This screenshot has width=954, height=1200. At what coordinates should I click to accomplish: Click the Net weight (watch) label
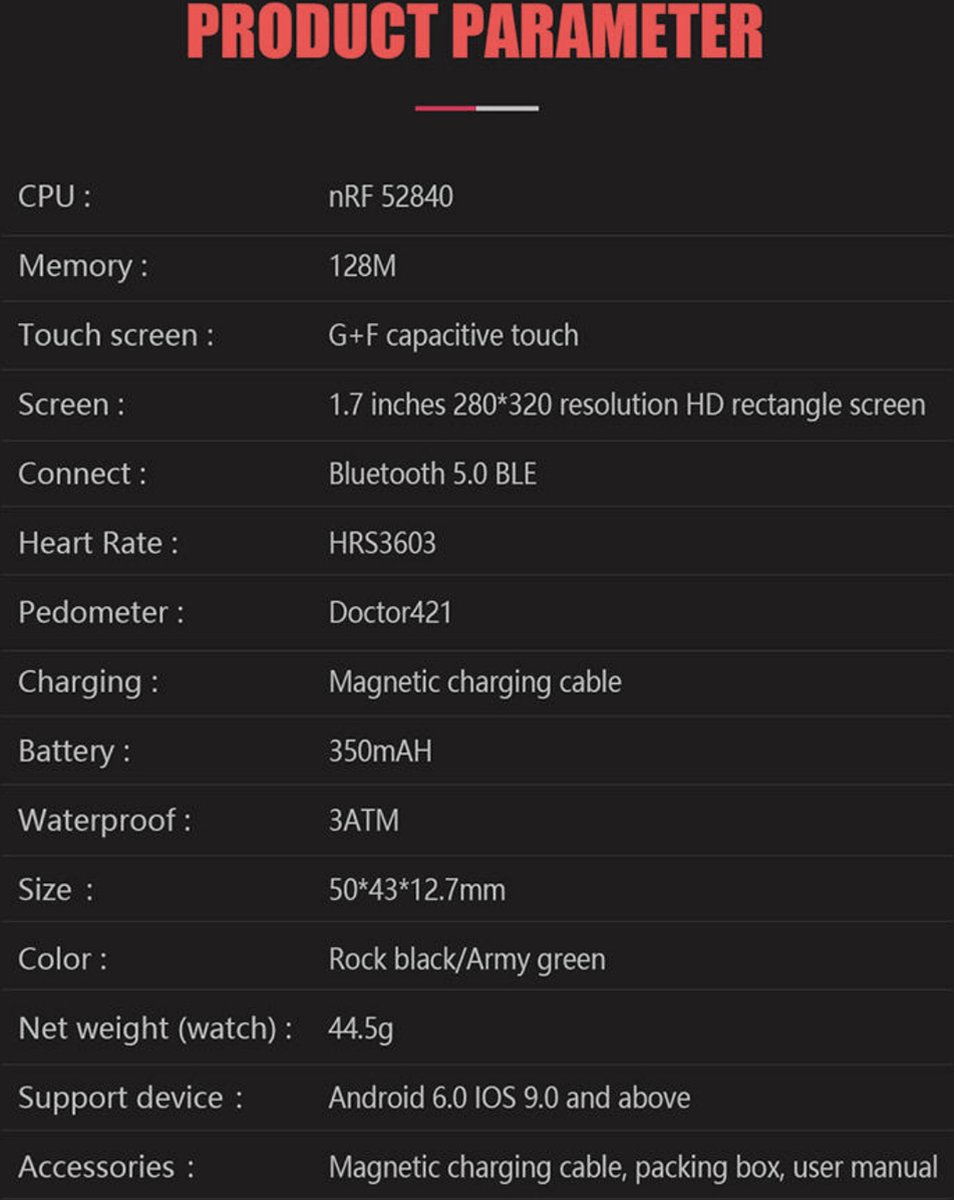tap(155, 1029)
